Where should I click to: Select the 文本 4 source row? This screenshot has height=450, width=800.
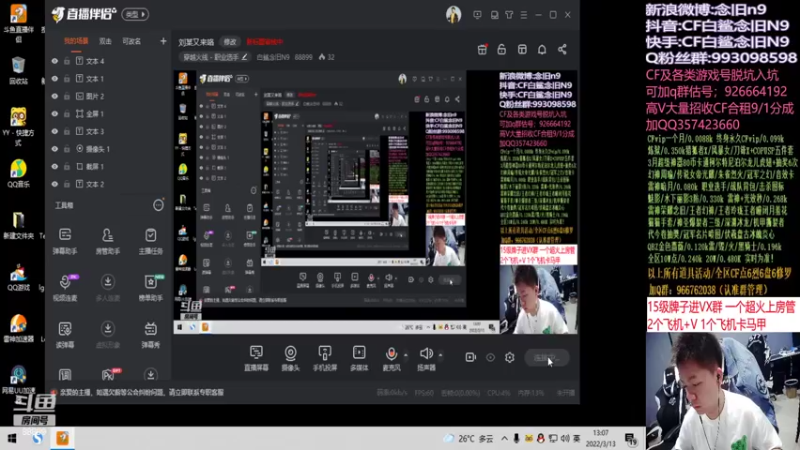pos(108,61)
